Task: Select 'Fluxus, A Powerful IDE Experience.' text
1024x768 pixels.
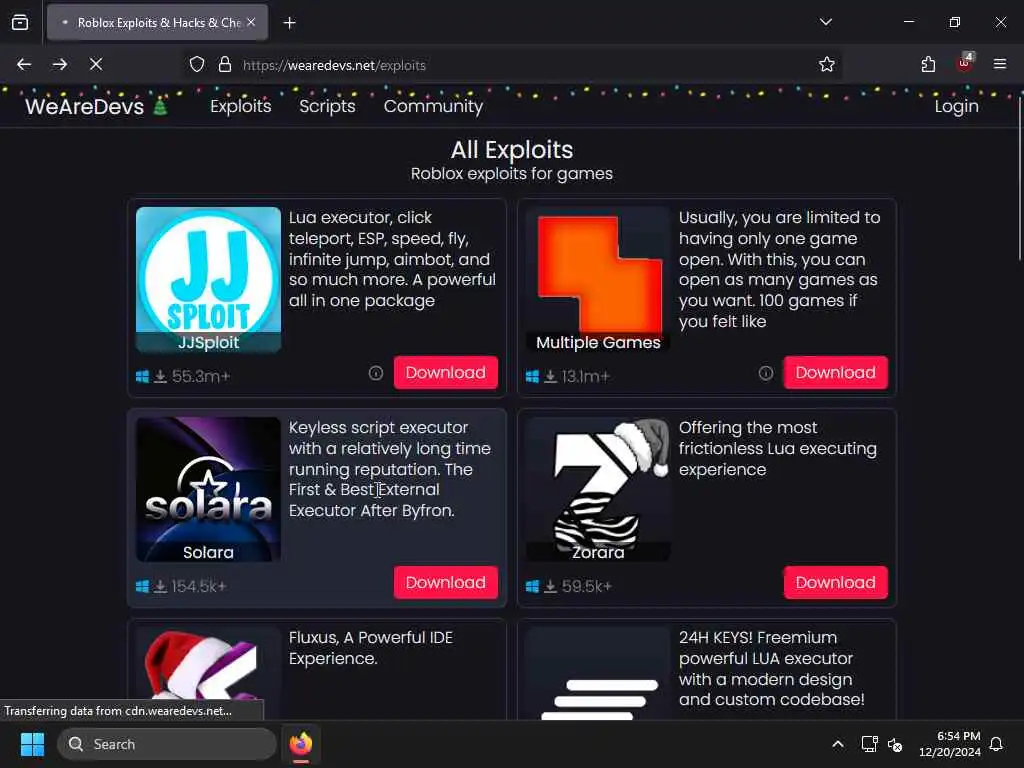Action: 370,648
